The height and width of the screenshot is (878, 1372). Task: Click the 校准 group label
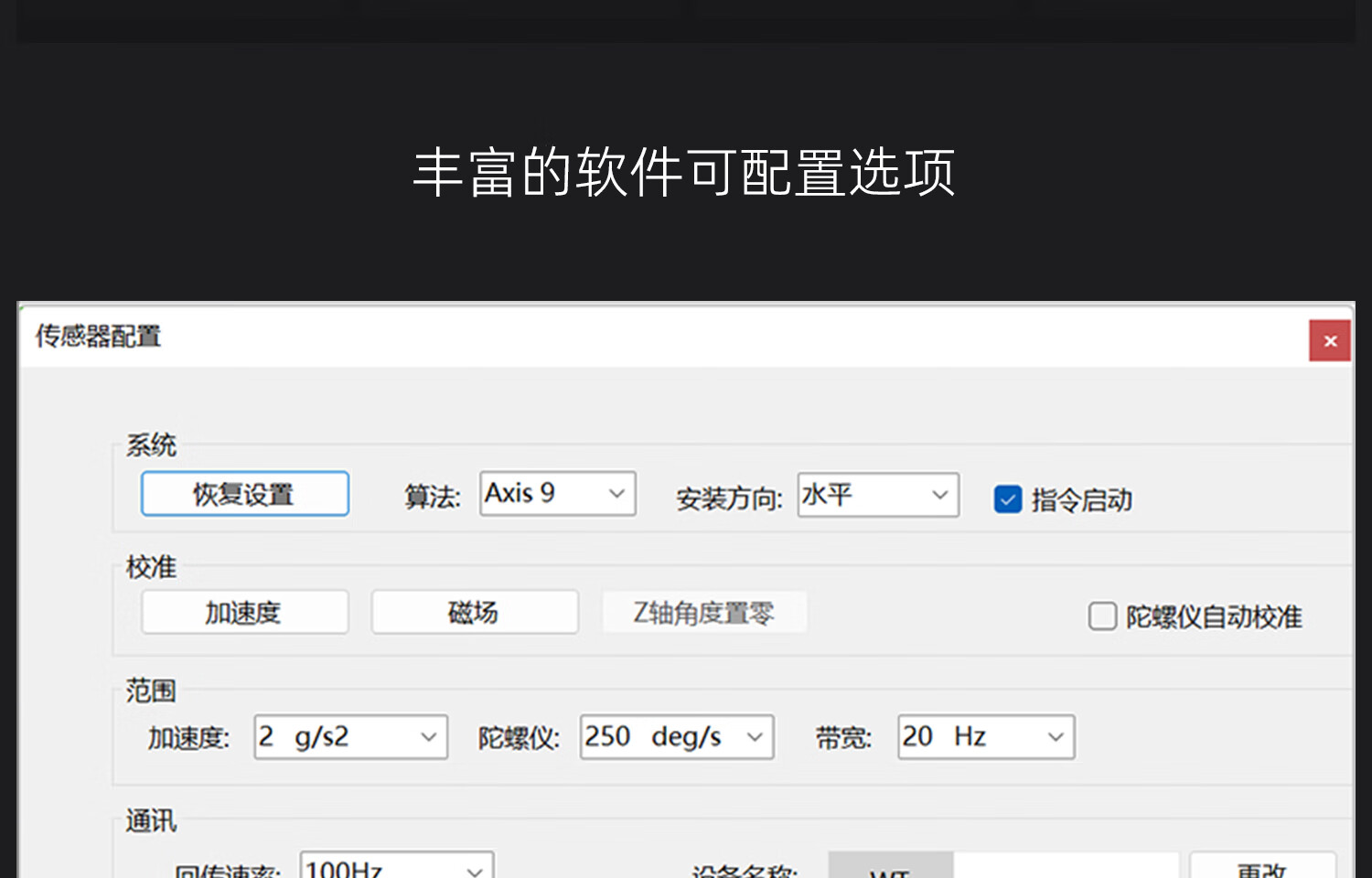(x=151, y=567)
